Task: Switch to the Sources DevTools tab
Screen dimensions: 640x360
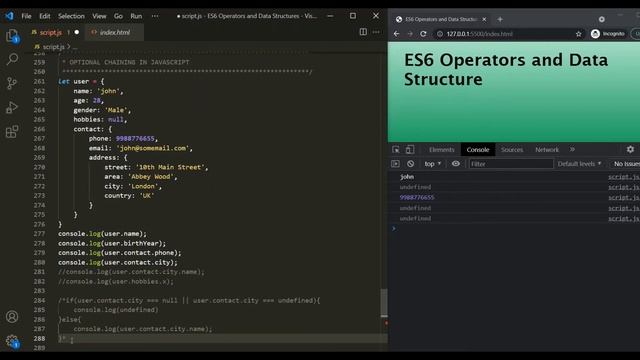Action: [x=512, y=150]
